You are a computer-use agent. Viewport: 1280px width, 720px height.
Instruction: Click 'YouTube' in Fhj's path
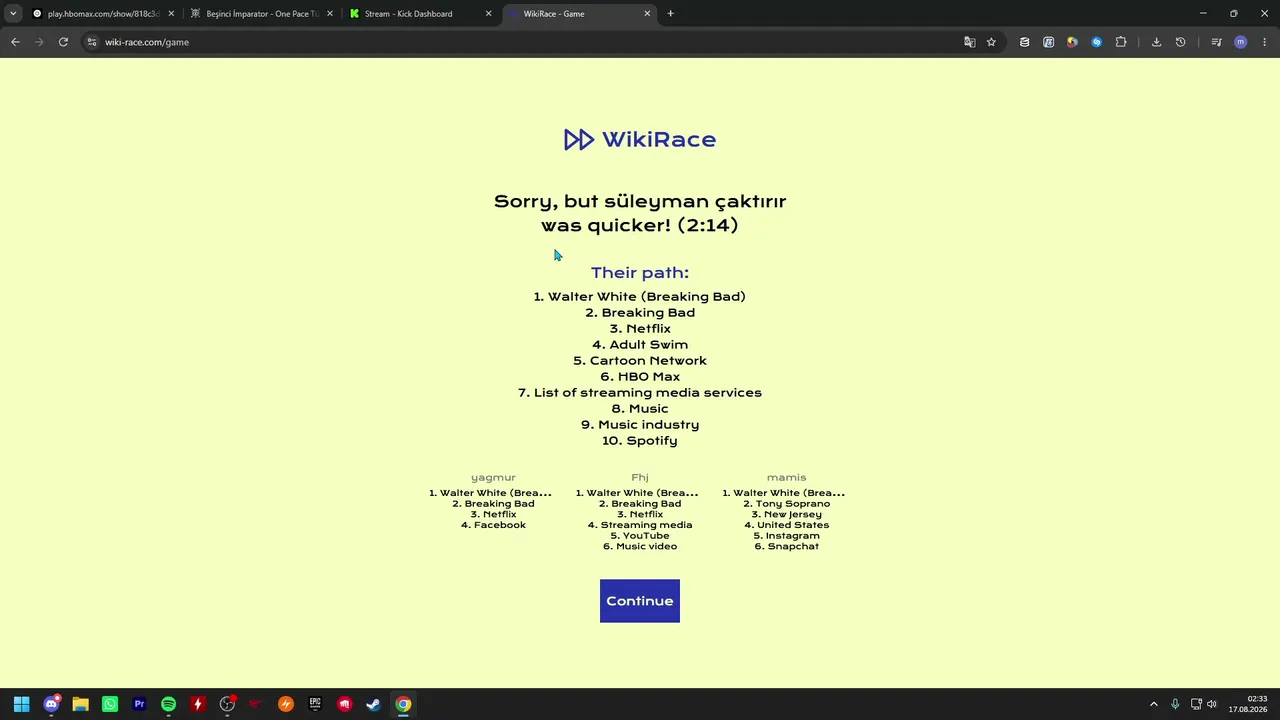640,536
